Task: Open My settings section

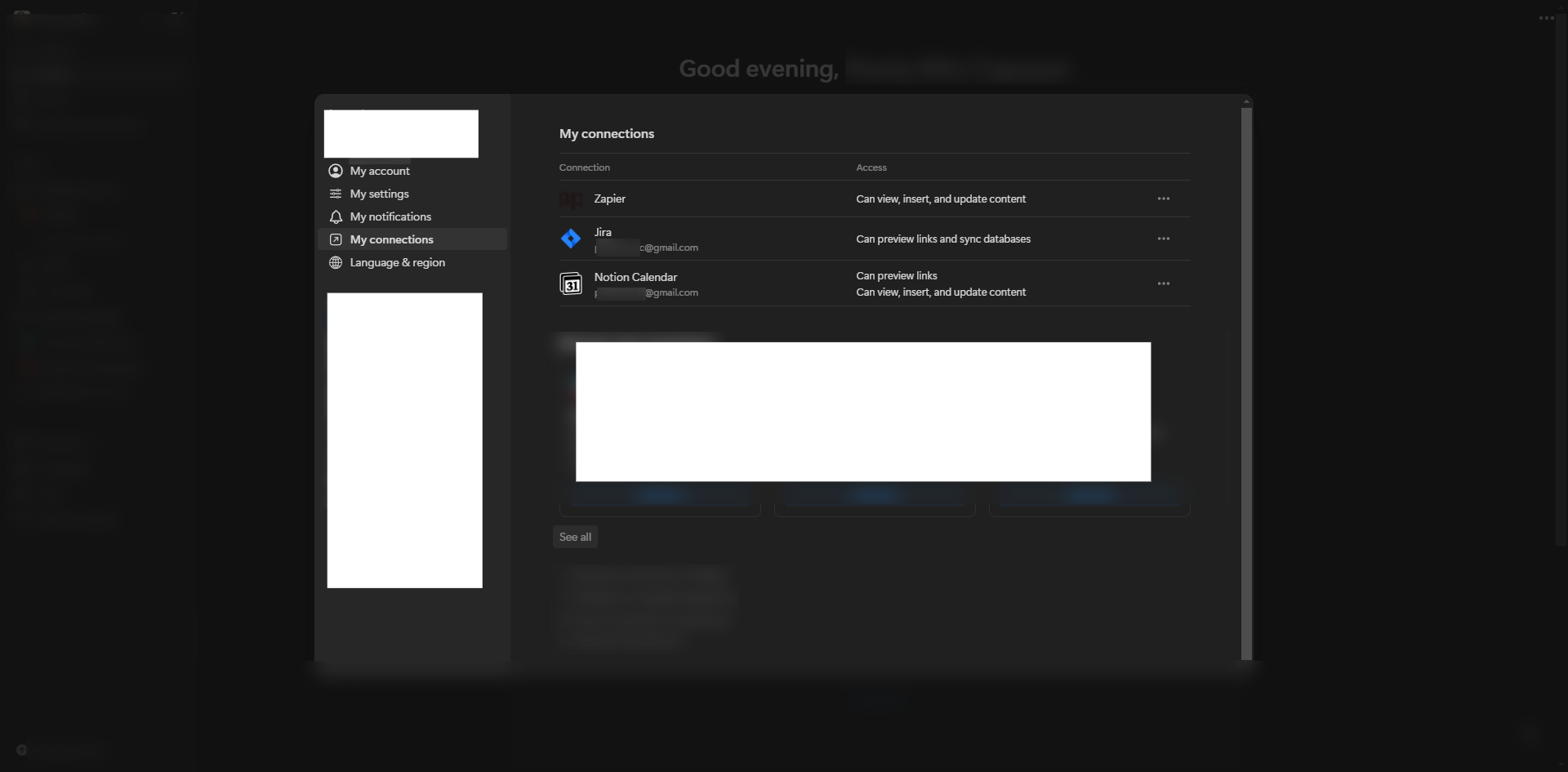Action: 412,194
